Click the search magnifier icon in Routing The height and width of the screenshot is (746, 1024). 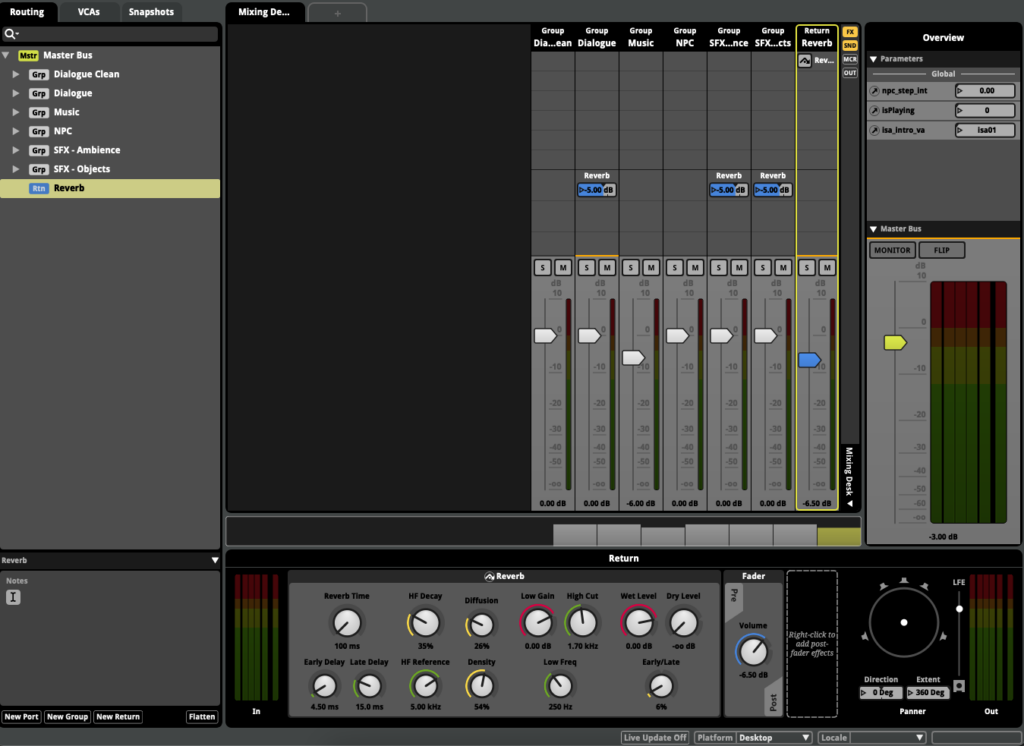(x=10, y=34)
